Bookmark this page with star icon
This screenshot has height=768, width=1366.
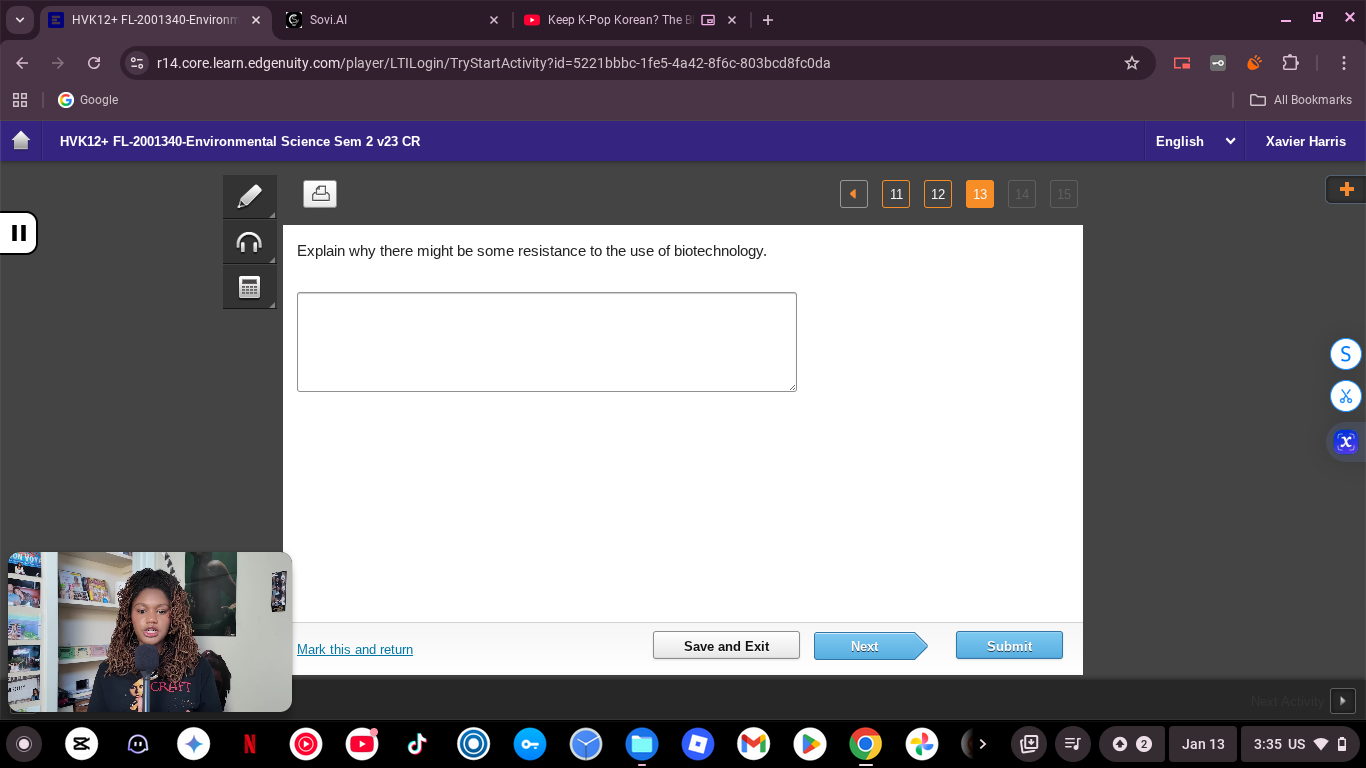tap(1132, 63)
